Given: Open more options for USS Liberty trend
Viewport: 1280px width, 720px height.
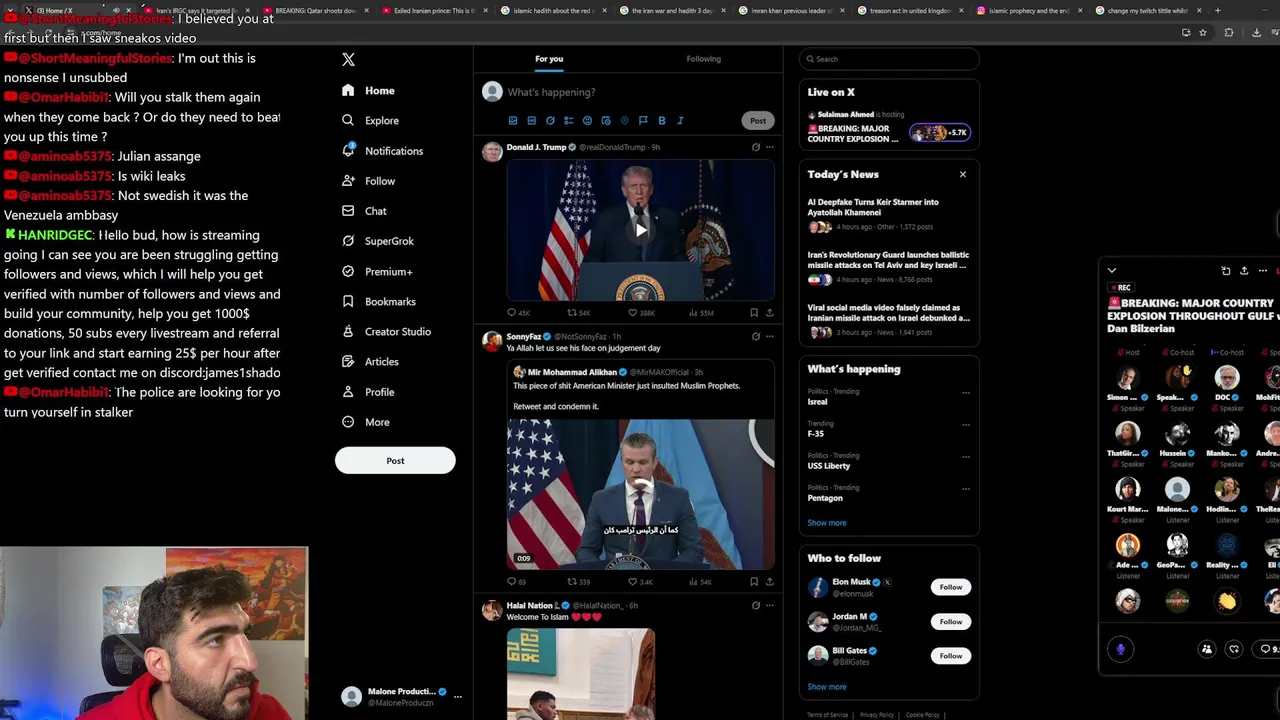Looking at the screenshot, I should 966,457.
